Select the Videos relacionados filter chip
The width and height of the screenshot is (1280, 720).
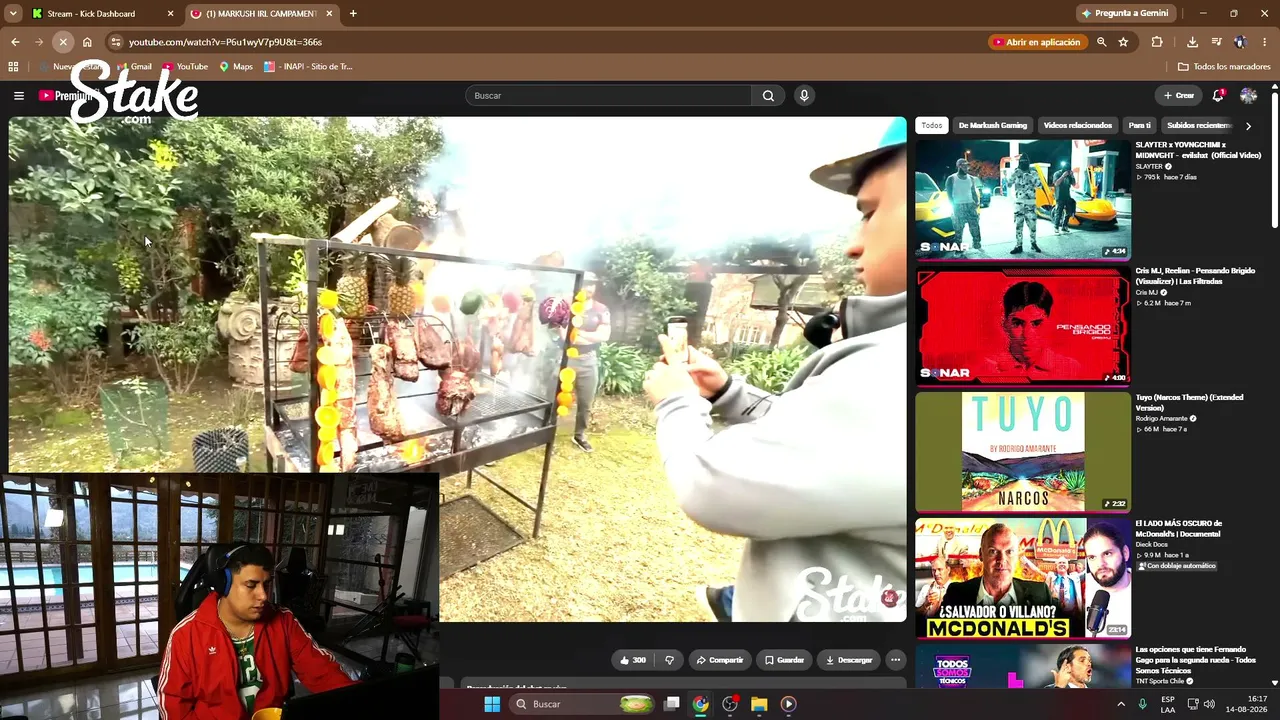coord(1078,126)
